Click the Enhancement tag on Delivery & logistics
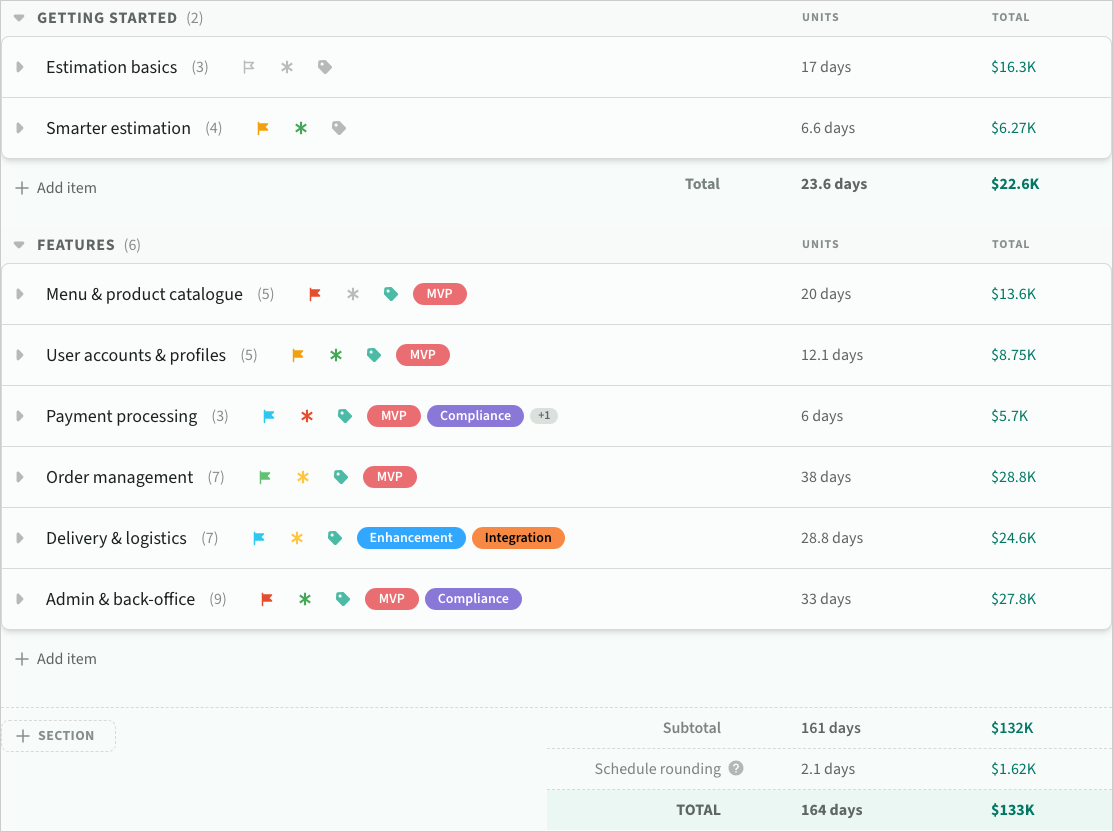 pos(411,538)
